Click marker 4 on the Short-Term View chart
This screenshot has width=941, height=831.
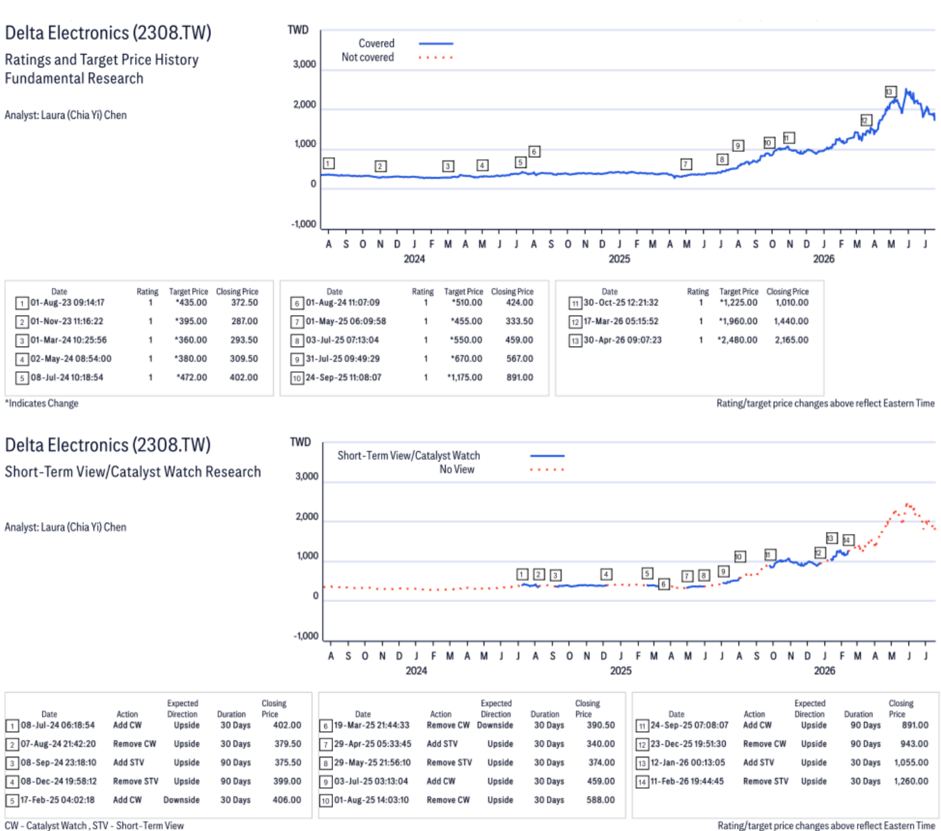click(606, 574)
